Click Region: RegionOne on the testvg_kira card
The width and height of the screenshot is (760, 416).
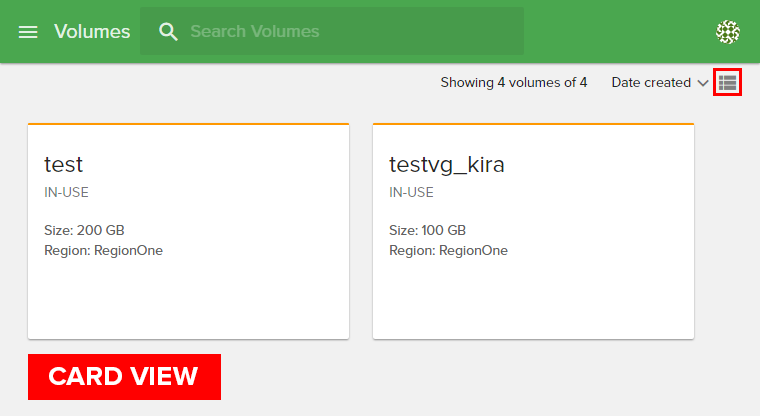click(x=448, y=250)
